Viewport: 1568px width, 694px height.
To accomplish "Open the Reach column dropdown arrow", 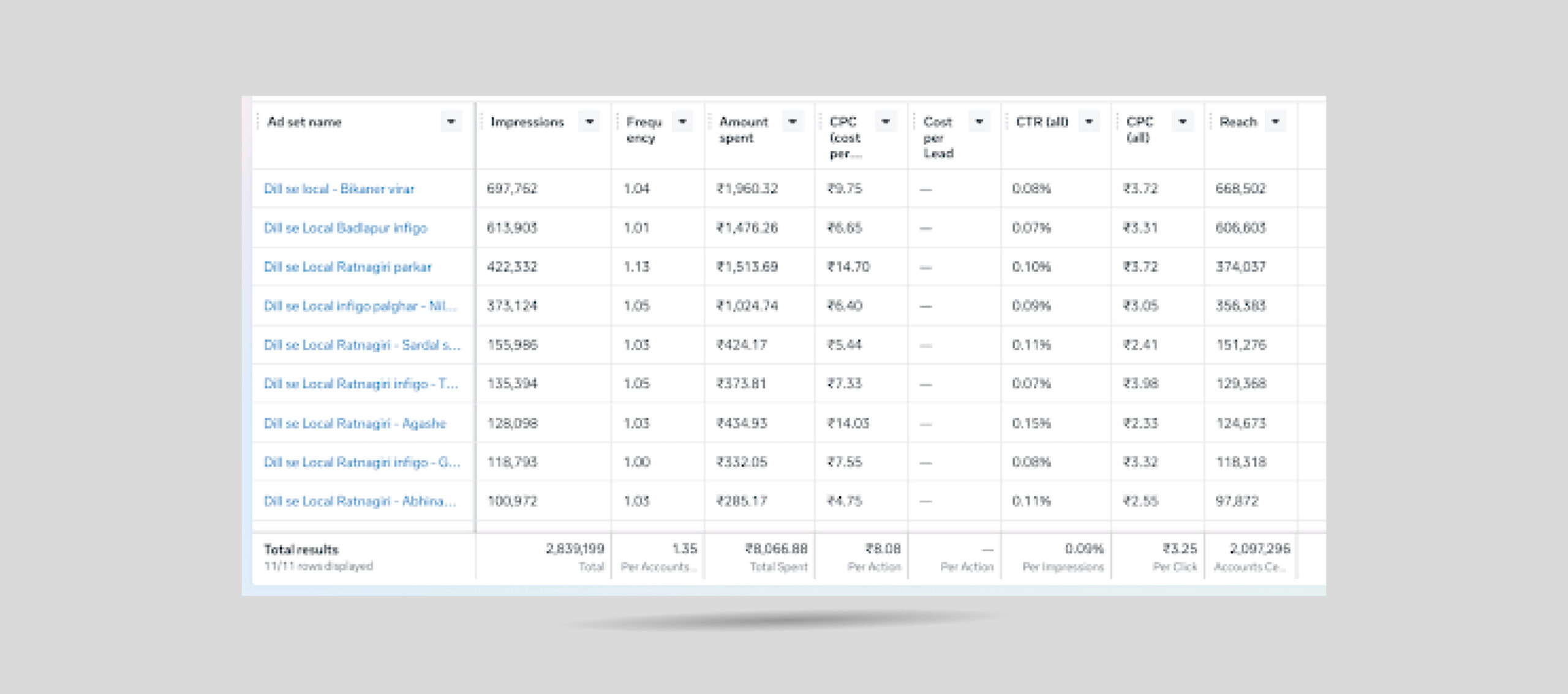I will pos(1275,122).
